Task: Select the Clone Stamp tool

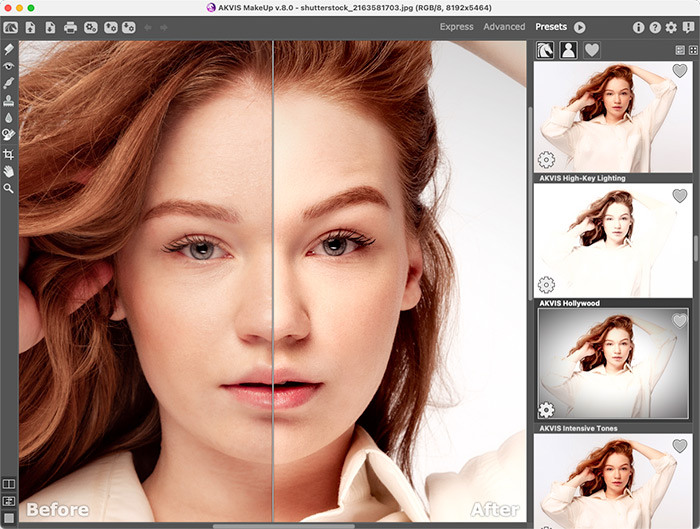Action: tap(9, 100)
